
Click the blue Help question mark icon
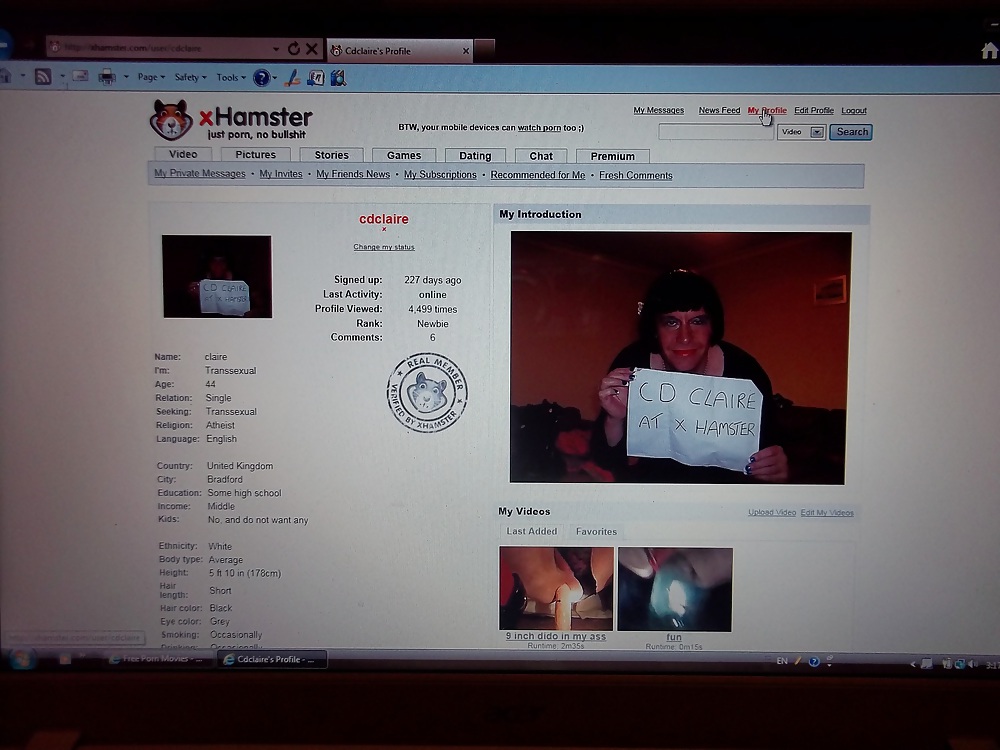click(261, 77)
